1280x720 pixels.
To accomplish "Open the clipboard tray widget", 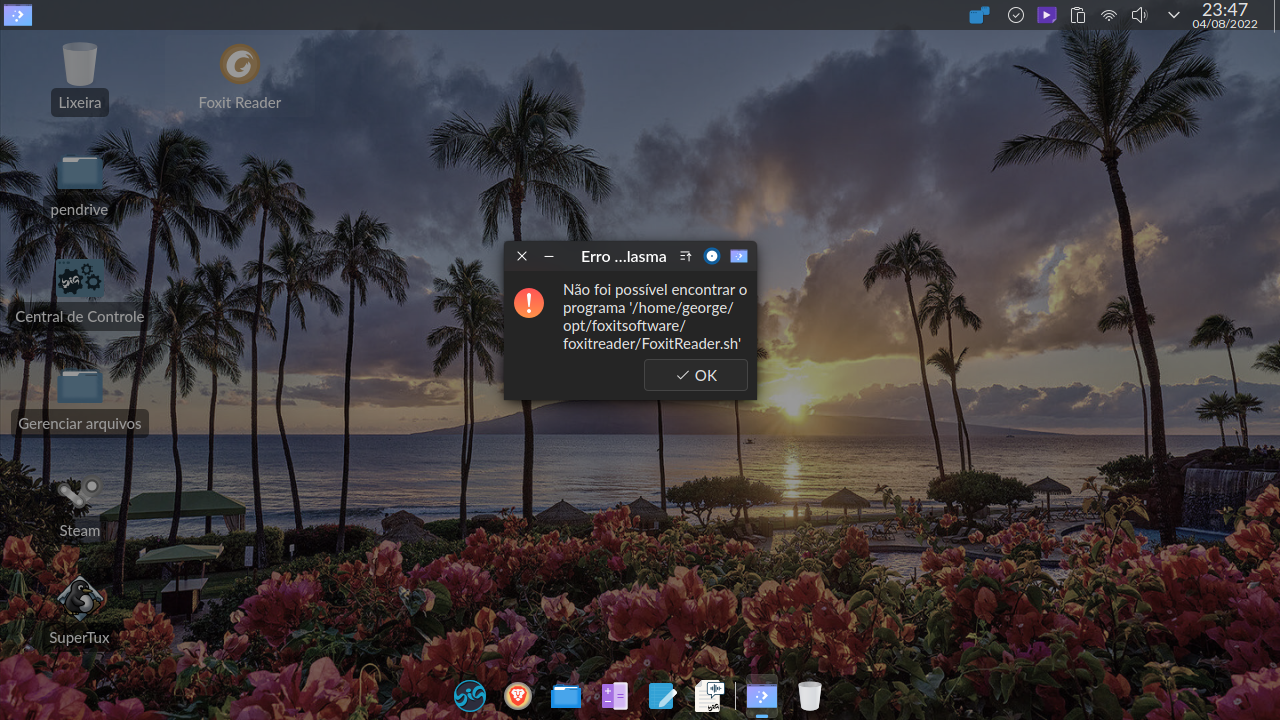I will pos(1078,15).
